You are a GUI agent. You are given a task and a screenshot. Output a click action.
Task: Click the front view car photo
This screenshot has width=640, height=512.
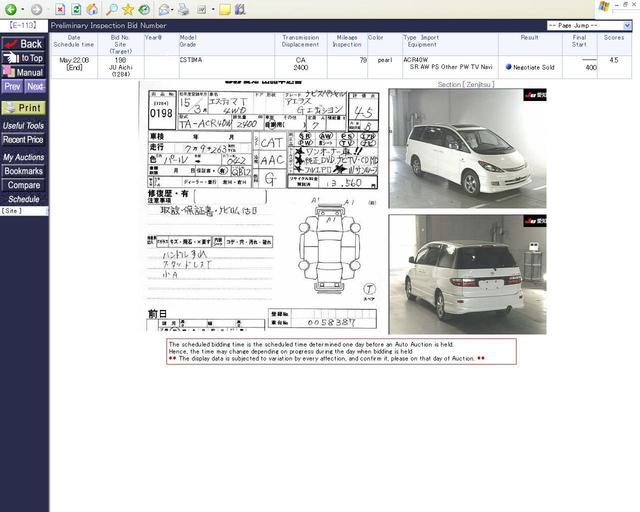coord(467,148)
